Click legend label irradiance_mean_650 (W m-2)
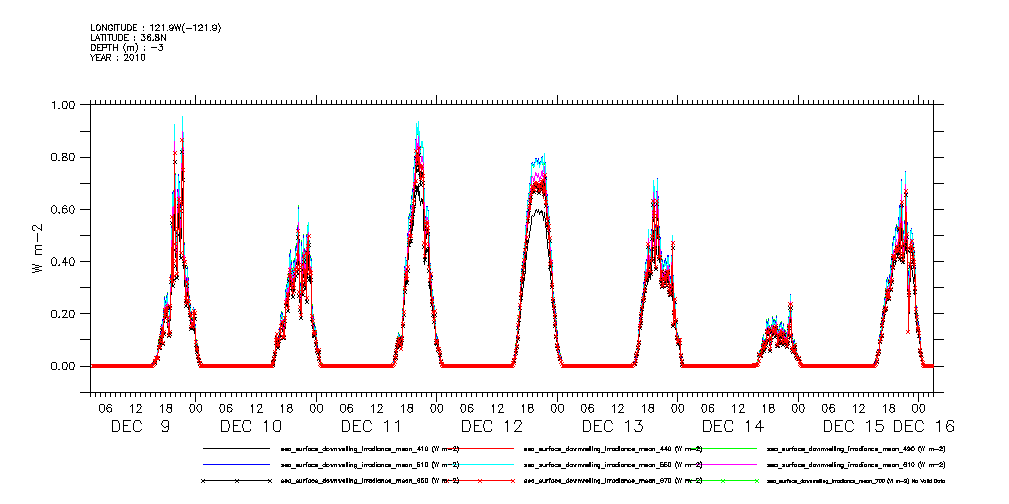Screen dimensions: 1009x504 (x=369, y=481)
